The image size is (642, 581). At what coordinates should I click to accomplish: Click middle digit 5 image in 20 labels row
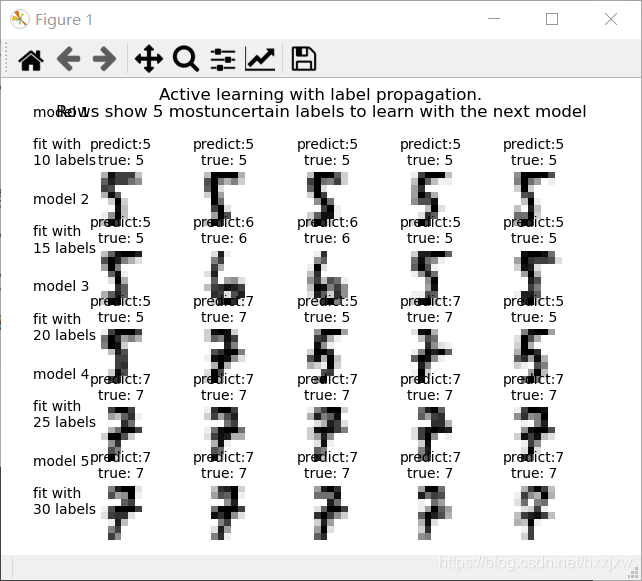click(328, 355)
